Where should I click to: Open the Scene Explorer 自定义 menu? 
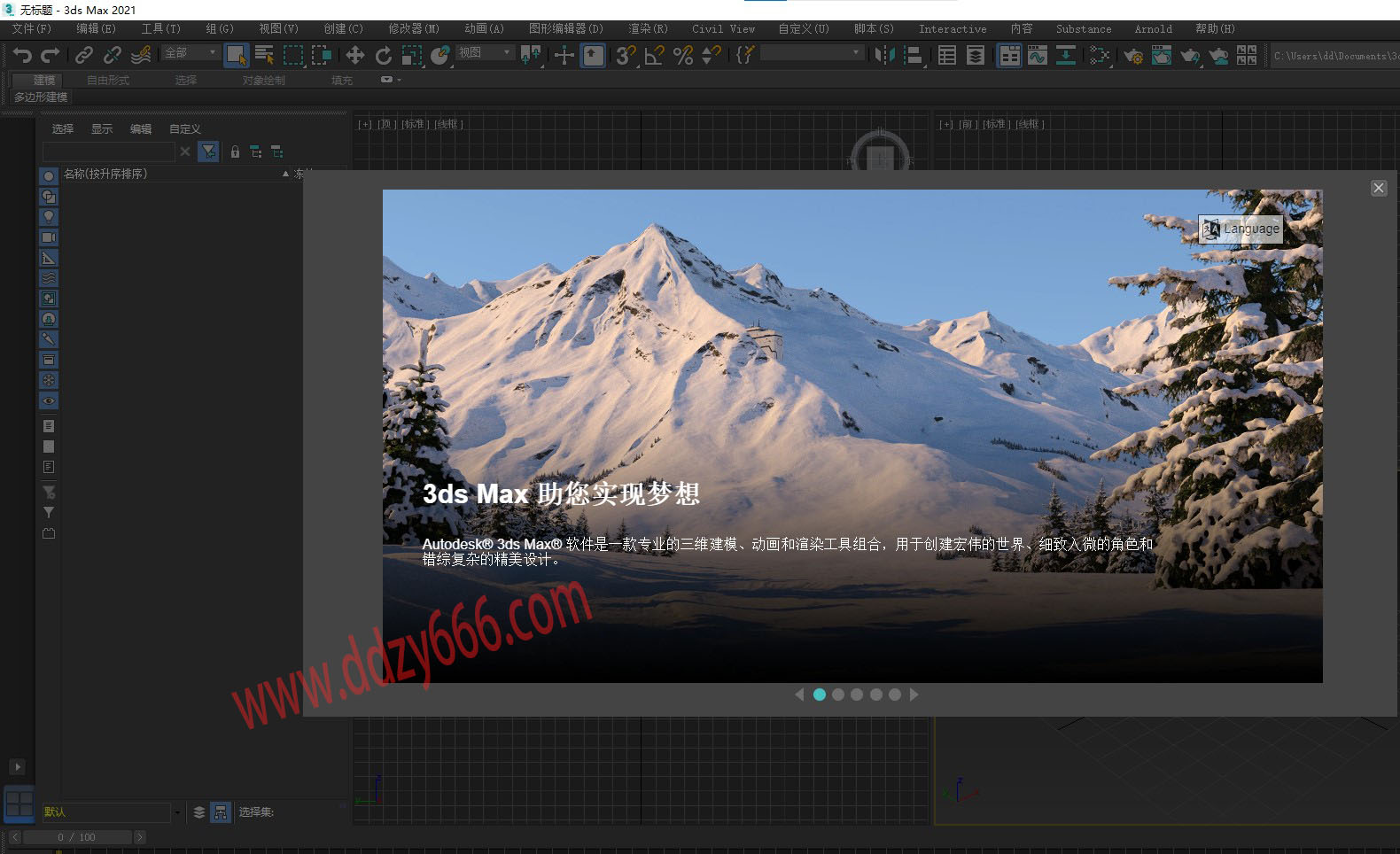pyautogui.click(x=185, y=129)
